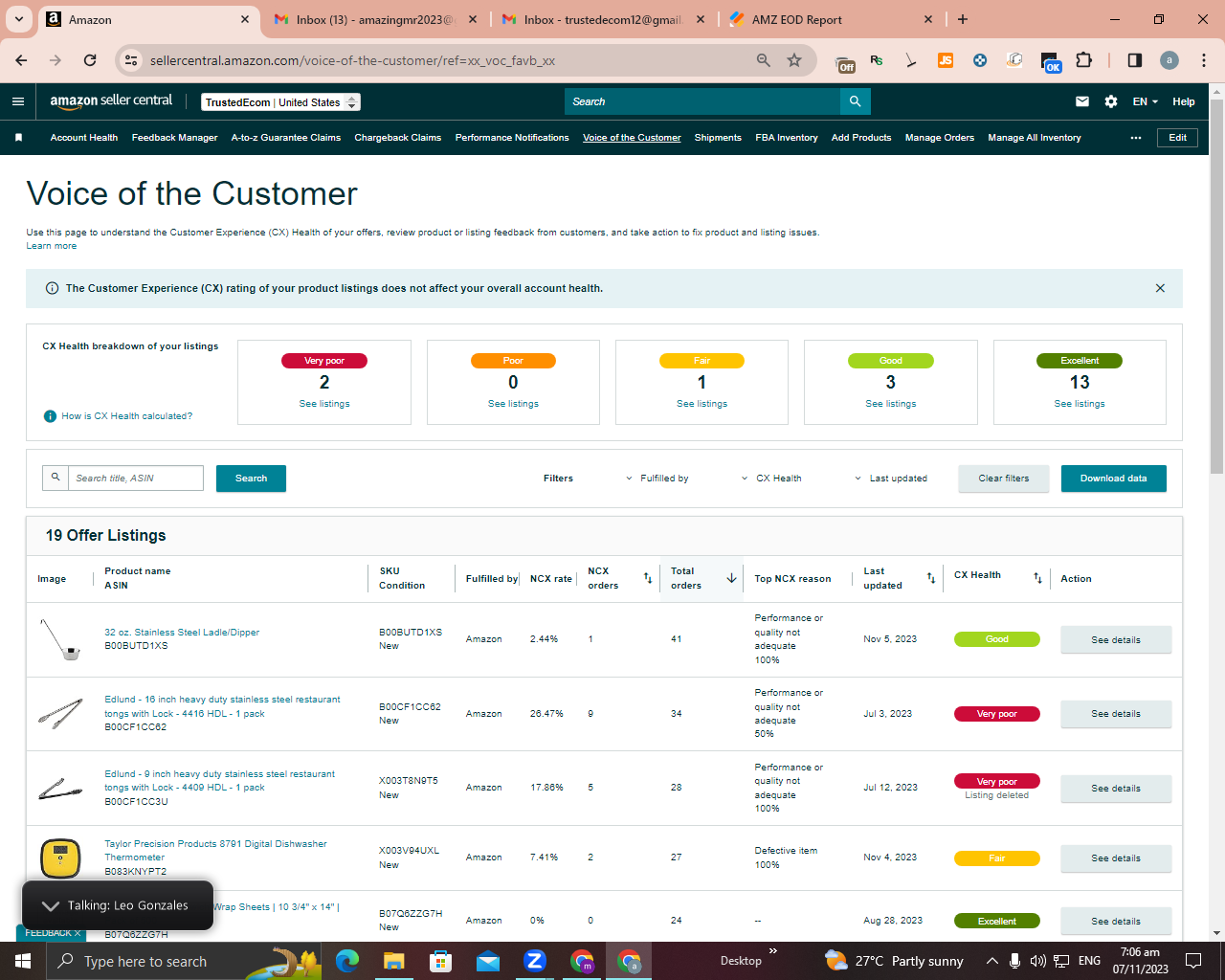Screen dimensions: 1225x980
Task: Close the FEEDBACK tab at bottom left
Action: click(x=78, y=933)
